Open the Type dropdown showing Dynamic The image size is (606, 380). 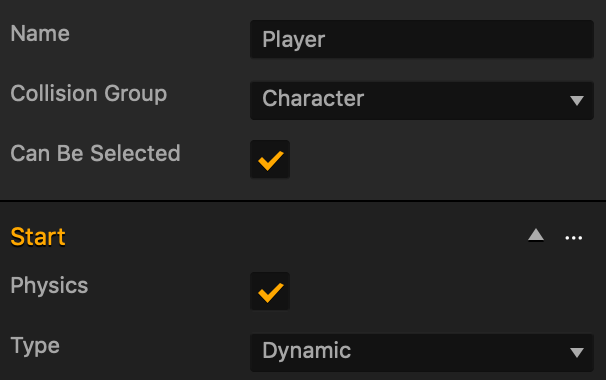pyautogui.click(x=422, y=353)
